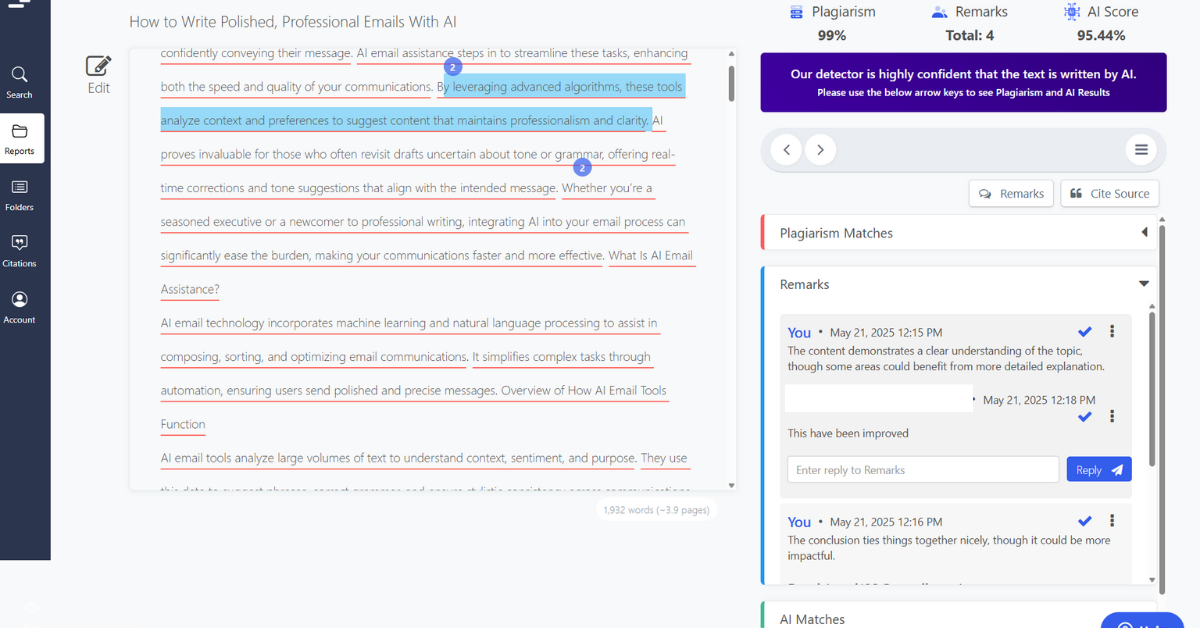
Task: Click the Cite Source button
Action: pos(1109,194)
